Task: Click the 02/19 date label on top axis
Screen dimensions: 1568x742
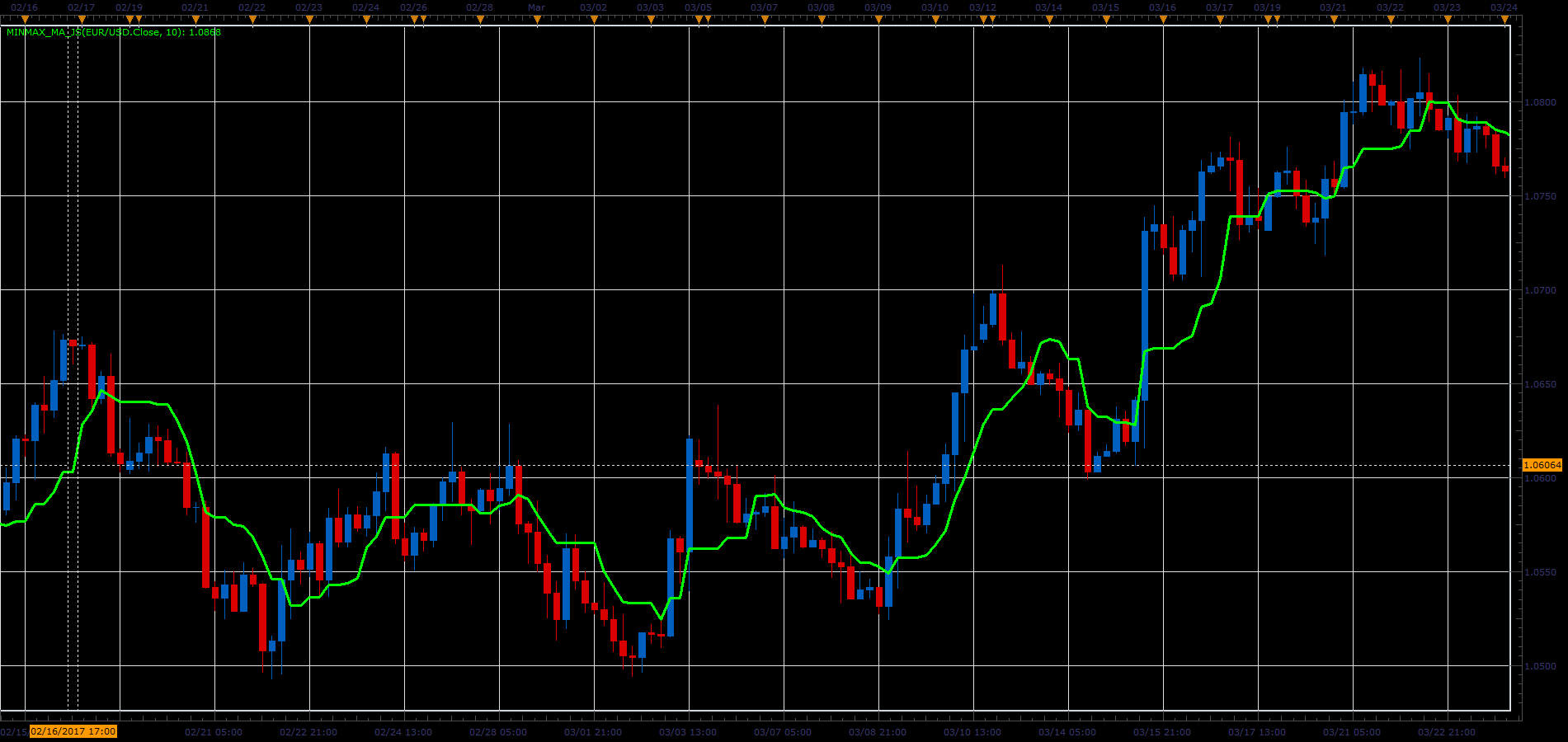Action: pos(129,7)
